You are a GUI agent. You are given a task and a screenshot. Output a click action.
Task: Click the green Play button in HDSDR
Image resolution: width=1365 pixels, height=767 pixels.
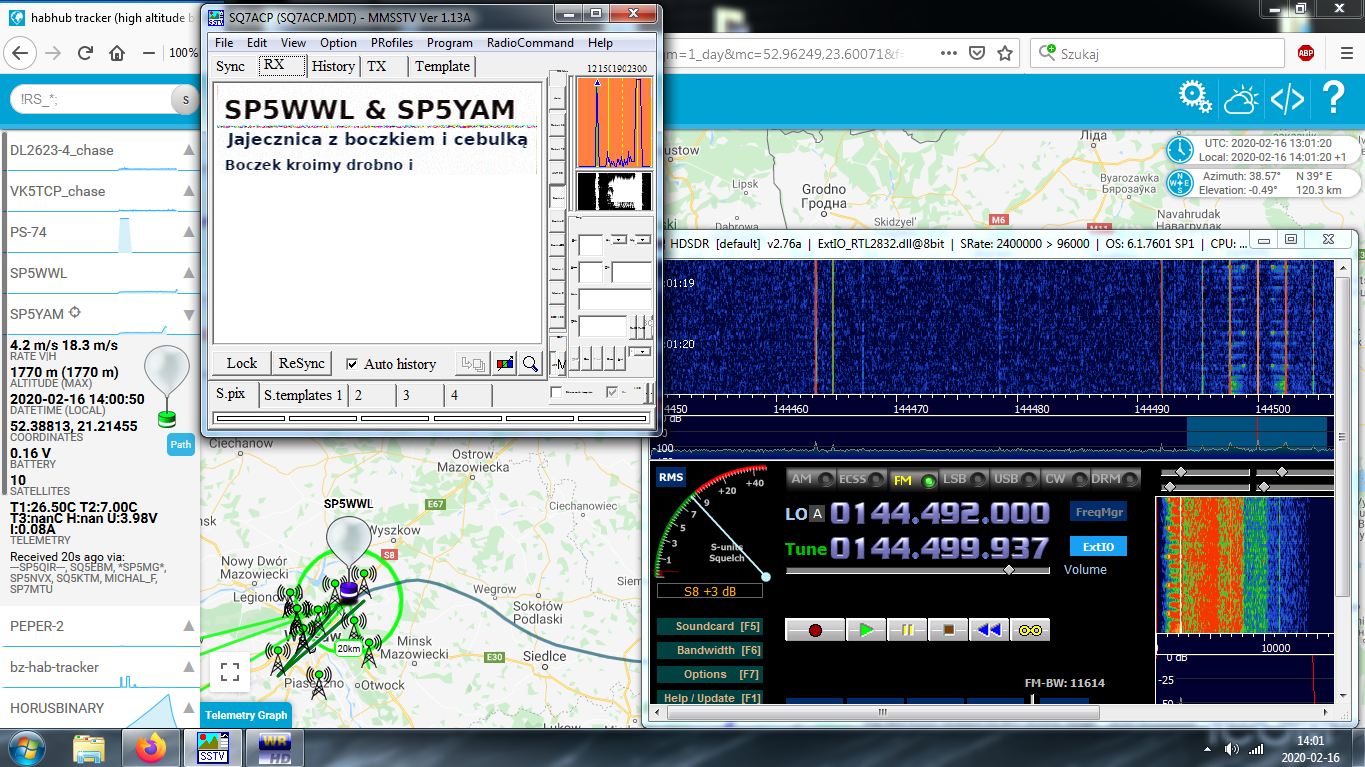click(x=866, y=630)
